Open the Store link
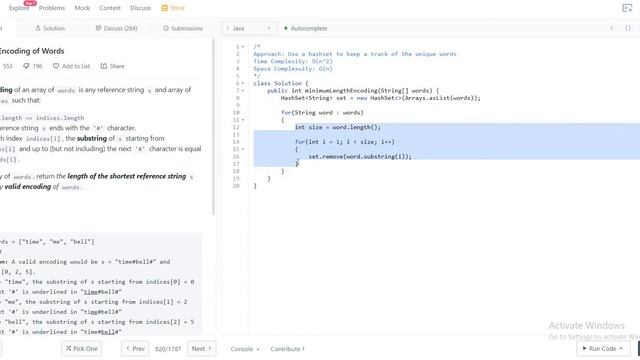Image resolution: width=640 pixels, height=360 pixels. tap(173, 8)
